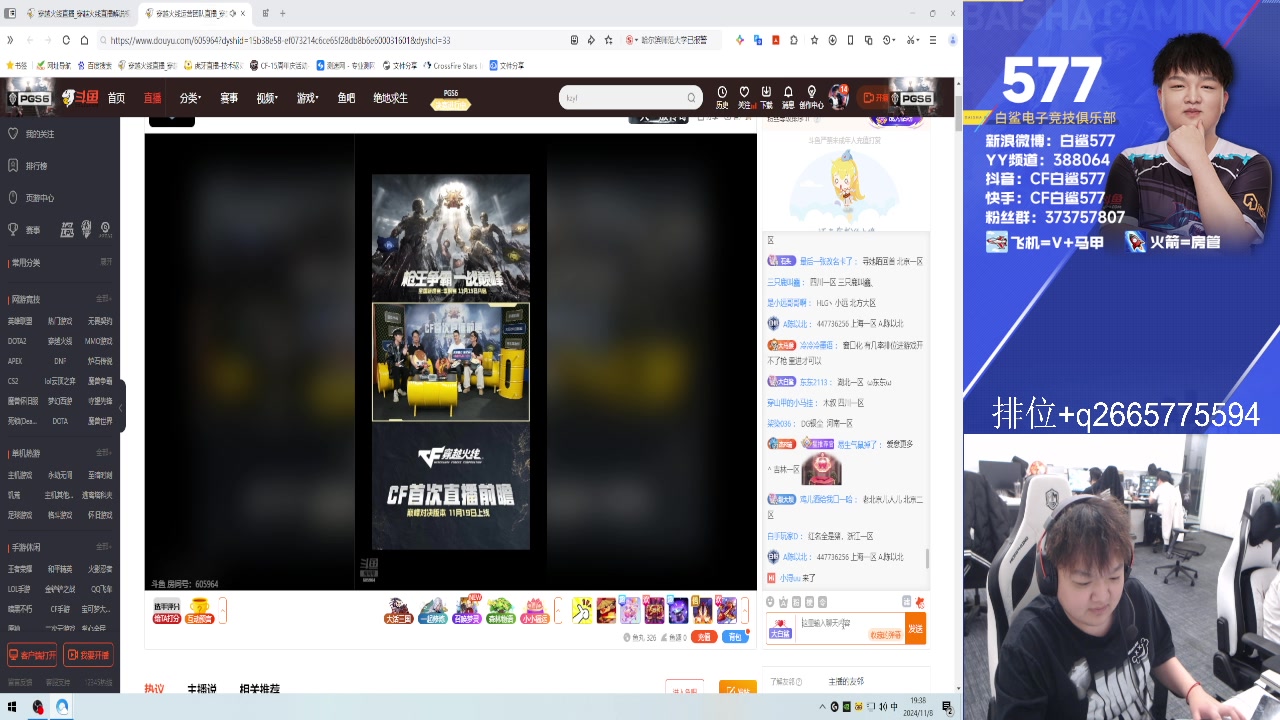The image size is (1280, 720).
Task: Open a new browser tab
Action: tap(283, 13)
